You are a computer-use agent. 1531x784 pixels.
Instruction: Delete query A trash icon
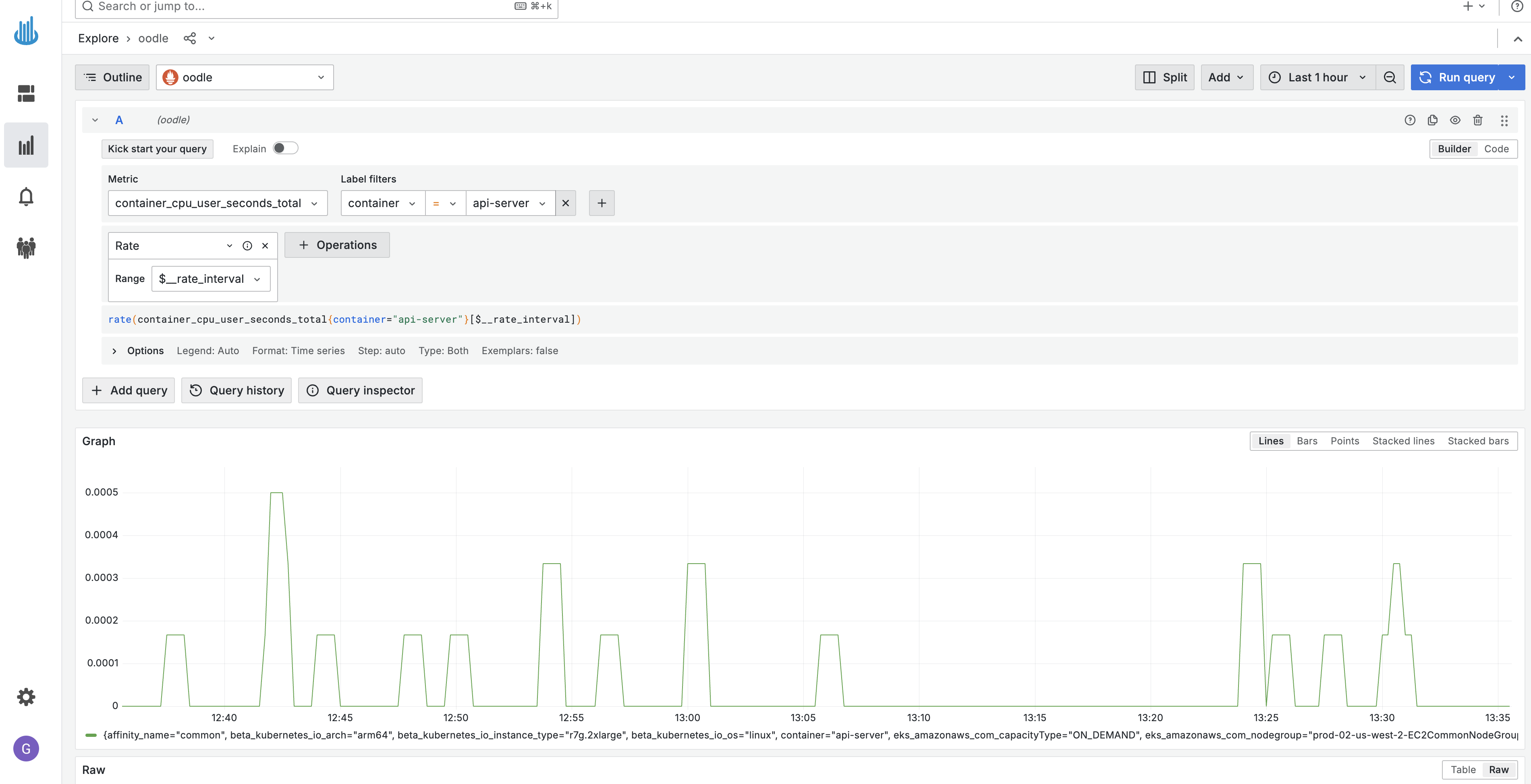(x=1477, y=120)
